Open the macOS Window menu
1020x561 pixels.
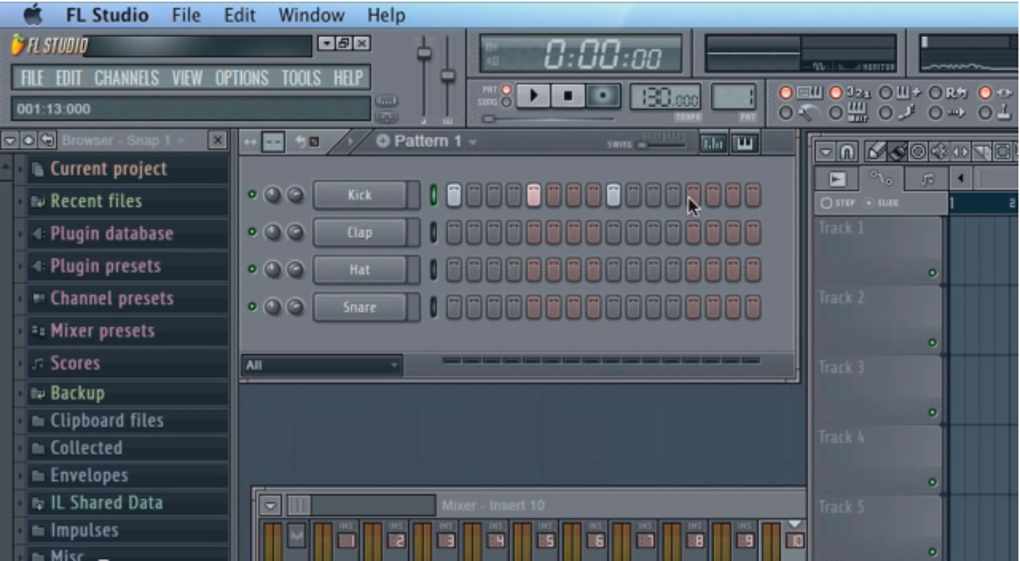(x=311, y=14)
